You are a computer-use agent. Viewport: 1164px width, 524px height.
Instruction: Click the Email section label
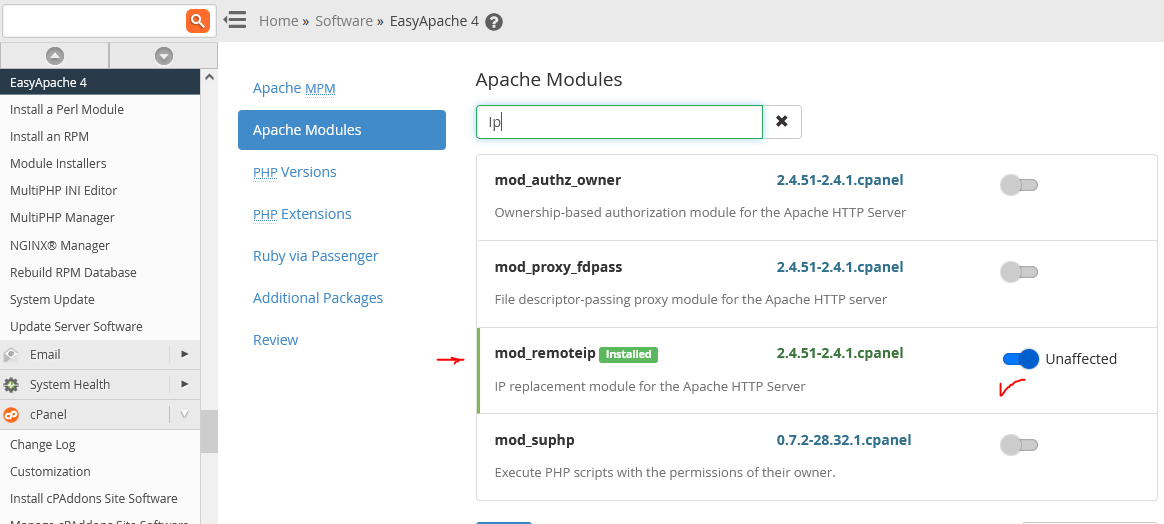click(x=45, y=355)
